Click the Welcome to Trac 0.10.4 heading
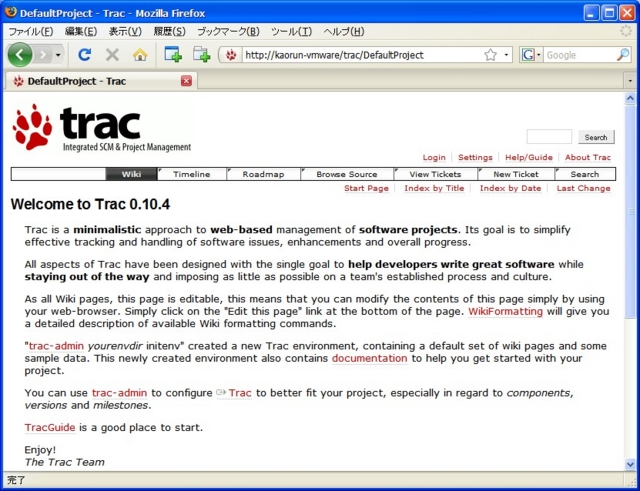Screen dimensions: 640x491 tap(90, 204)
